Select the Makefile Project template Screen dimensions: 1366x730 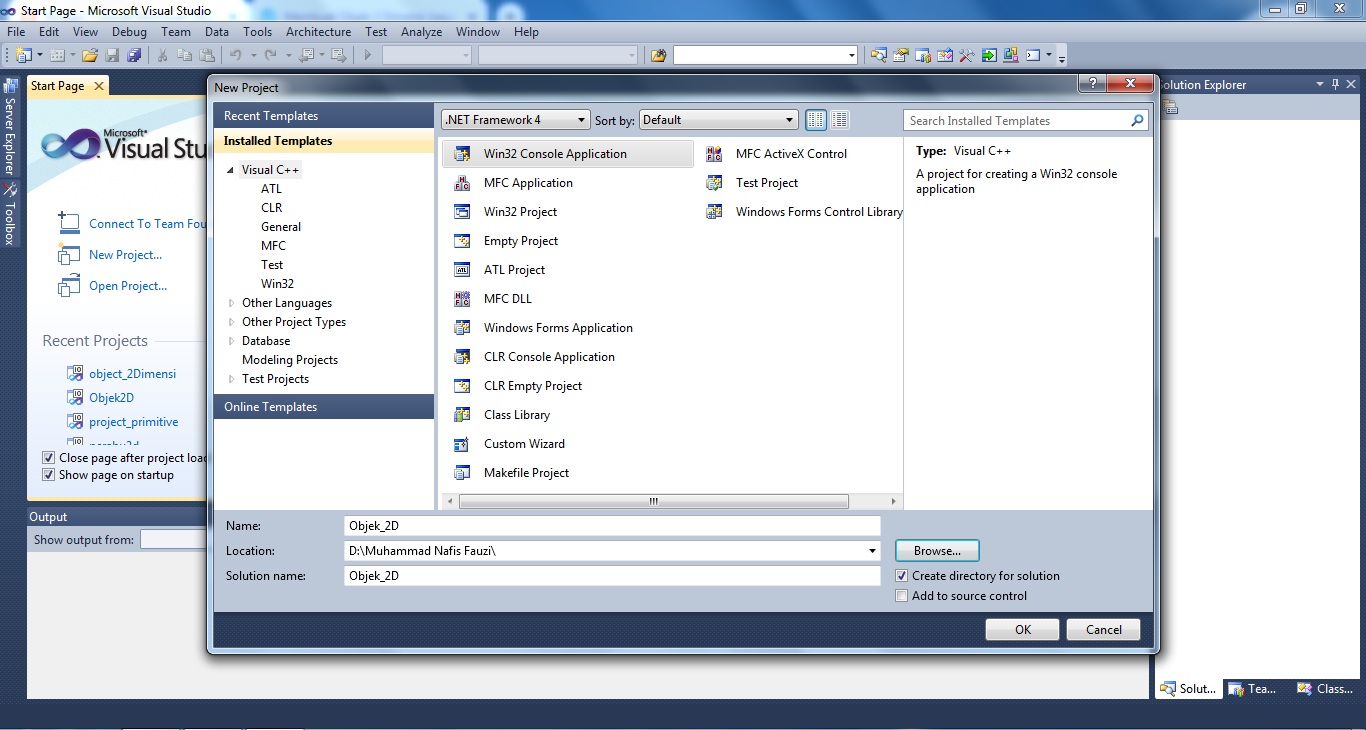tap(528, 472)
